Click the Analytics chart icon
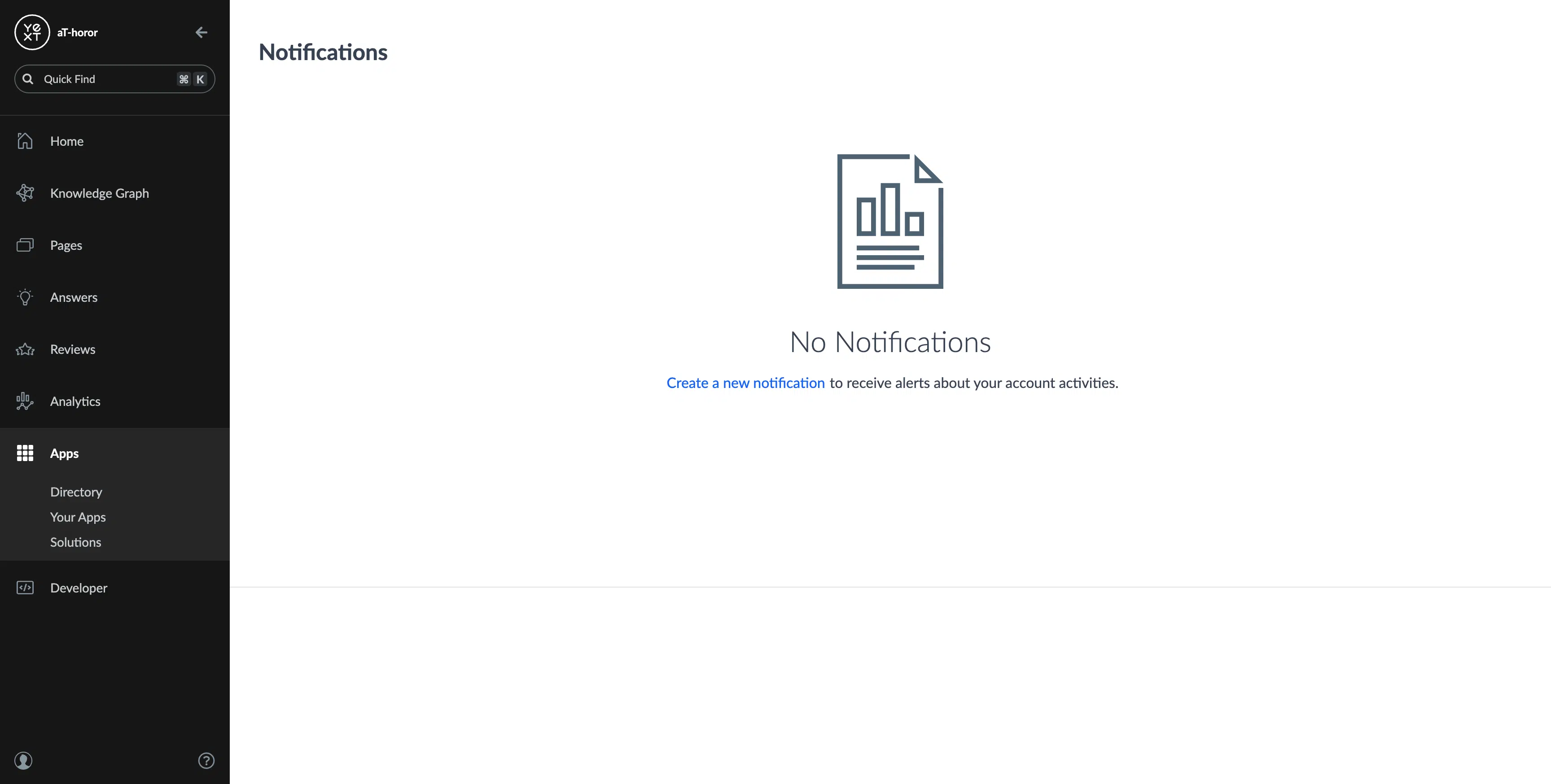The image size is (1551, 784). click(x=25, y=401)
